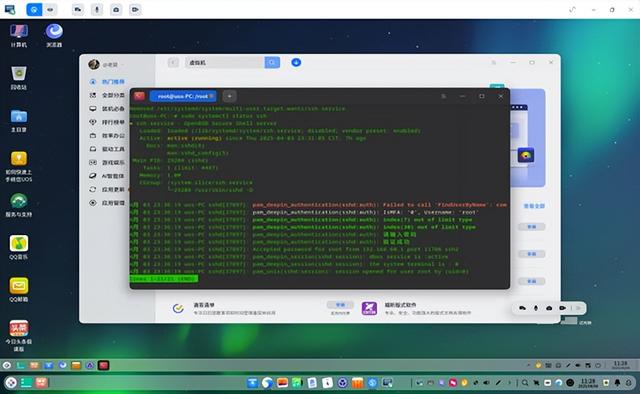Open the UOS quick start guide icon
This screenshot has height=394, width=640.
pos(19,166)
